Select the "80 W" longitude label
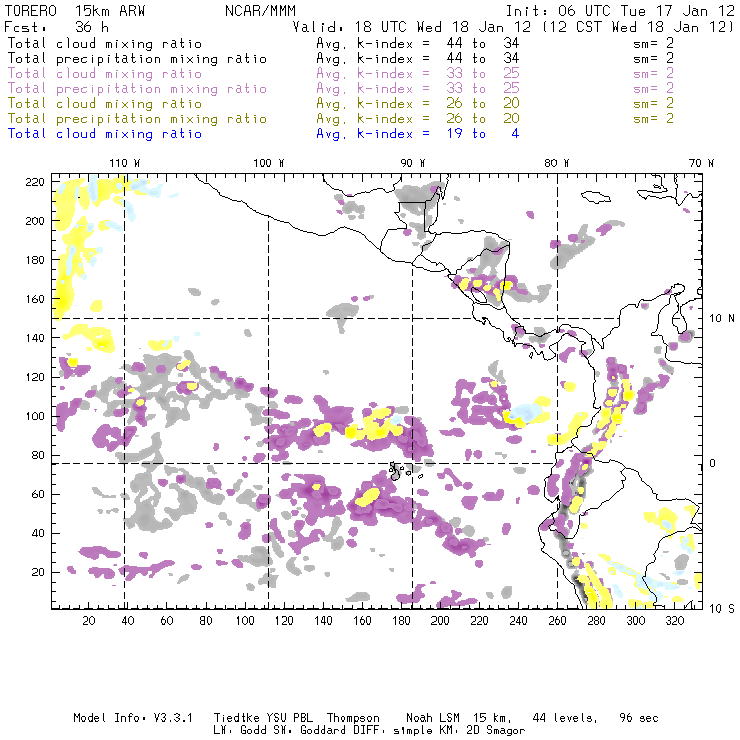Screen dimensions: 740x740 pos(556,163)
